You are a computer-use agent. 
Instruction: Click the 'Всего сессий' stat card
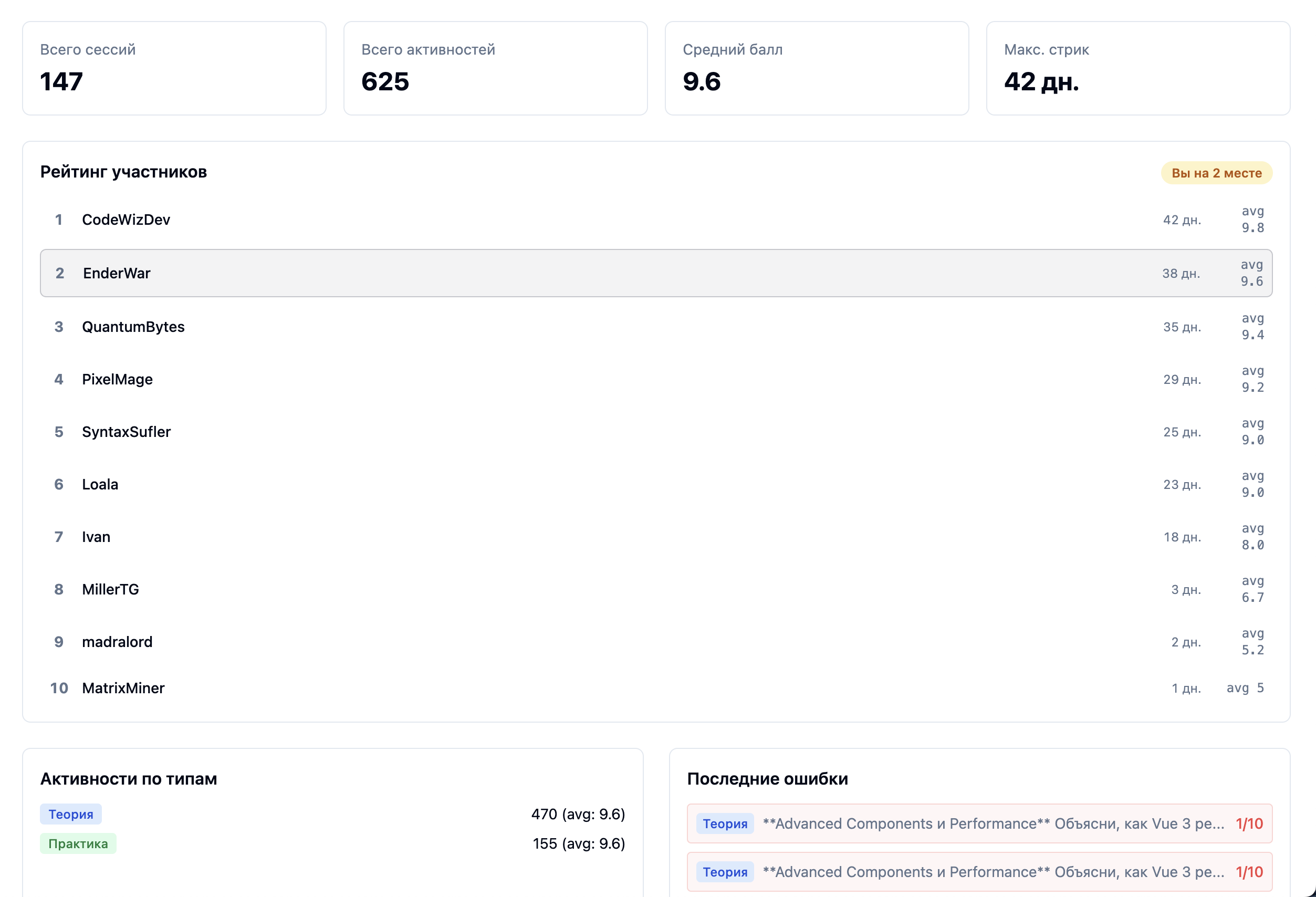point(174,68)
